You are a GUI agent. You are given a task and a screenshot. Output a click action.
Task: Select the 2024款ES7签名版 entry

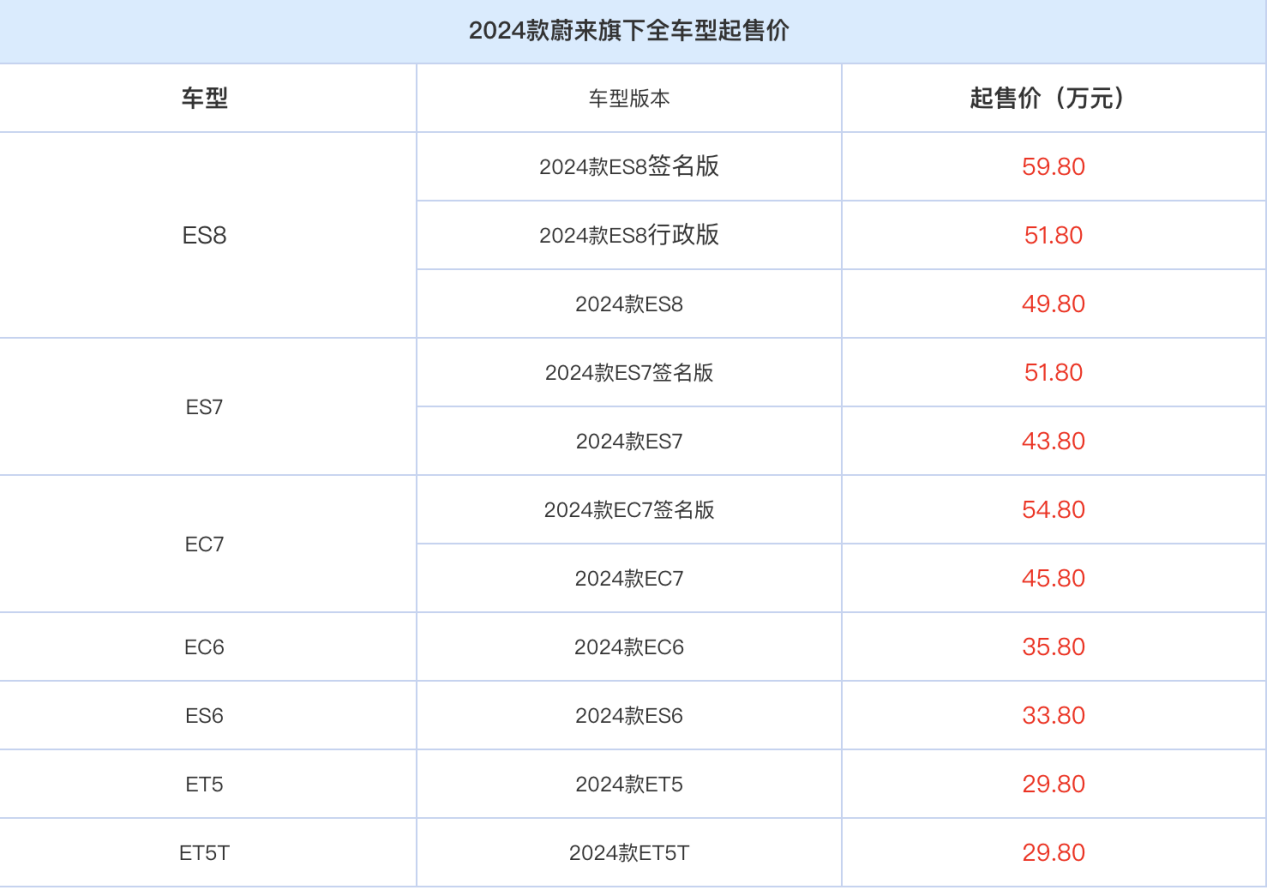click(629, 372)
